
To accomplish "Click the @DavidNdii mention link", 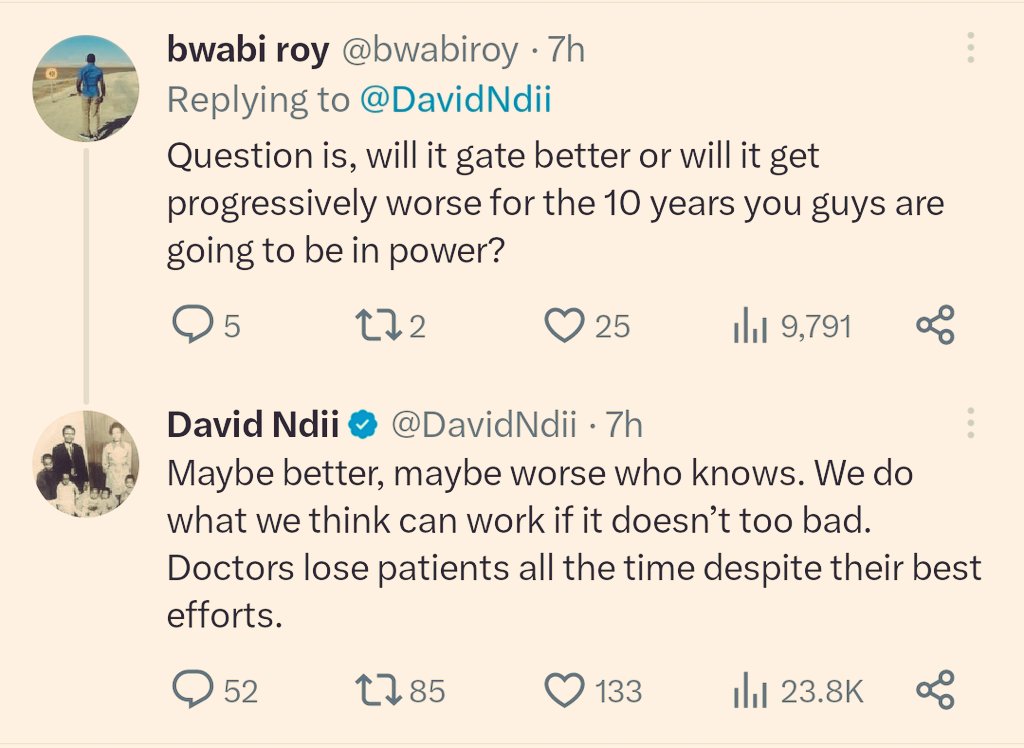I will coord(455,100).
